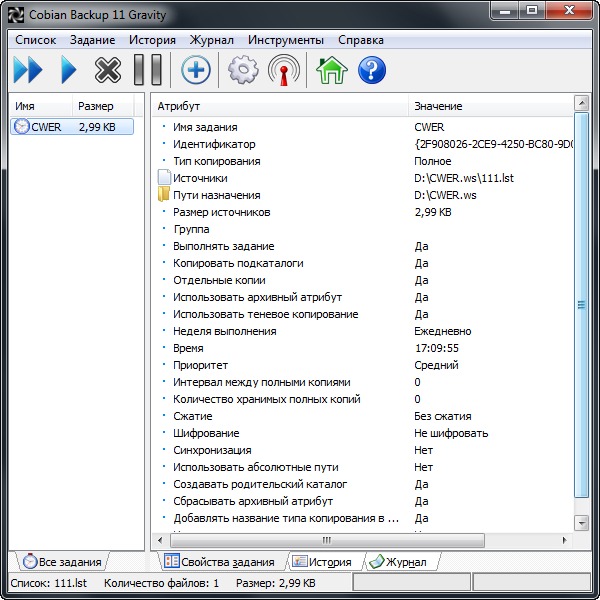Open home page with house icon
The width and height of the screenshot is (600, 600).
pos(331,70)
